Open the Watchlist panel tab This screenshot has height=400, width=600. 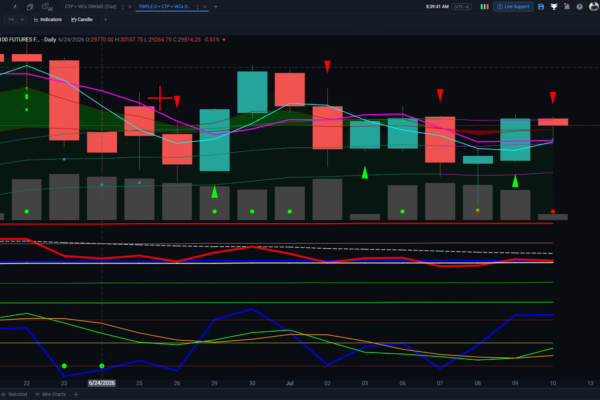pyautogui.click(x=15, y=394)
